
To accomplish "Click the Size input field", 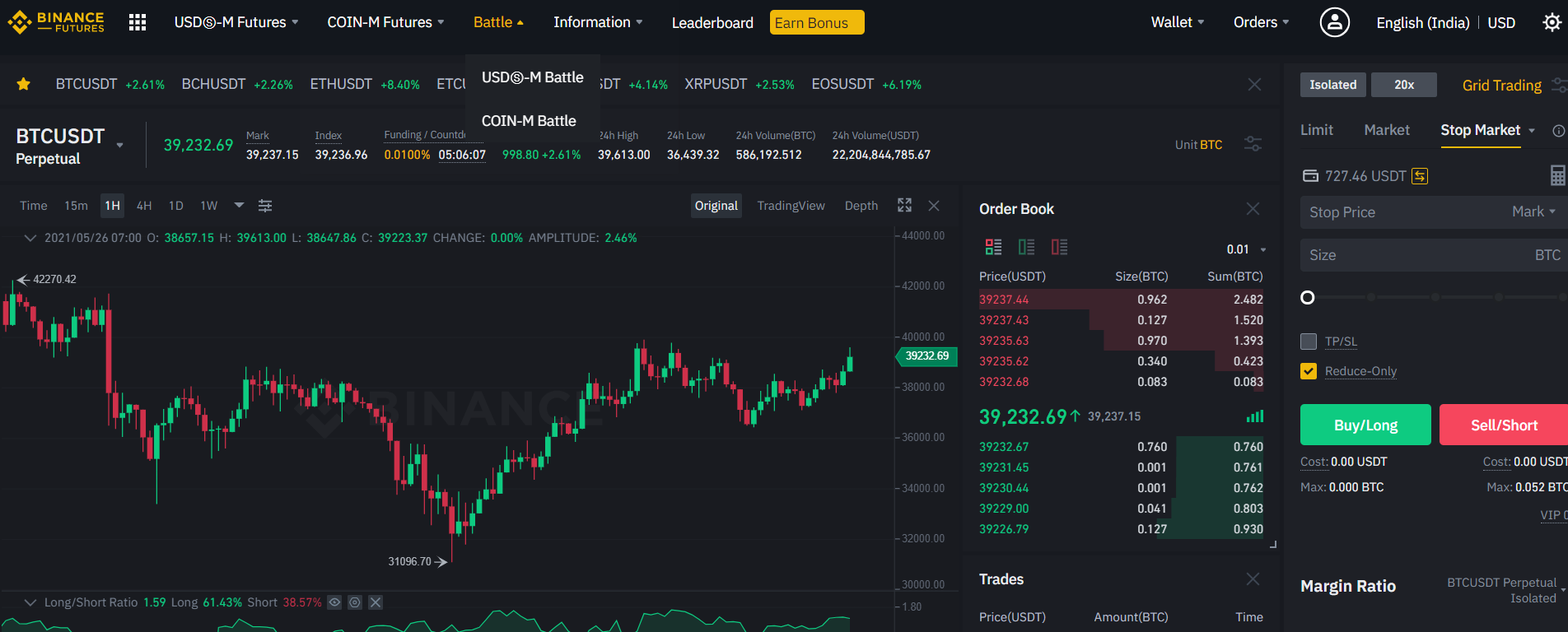I will (x=1434, y=255).
